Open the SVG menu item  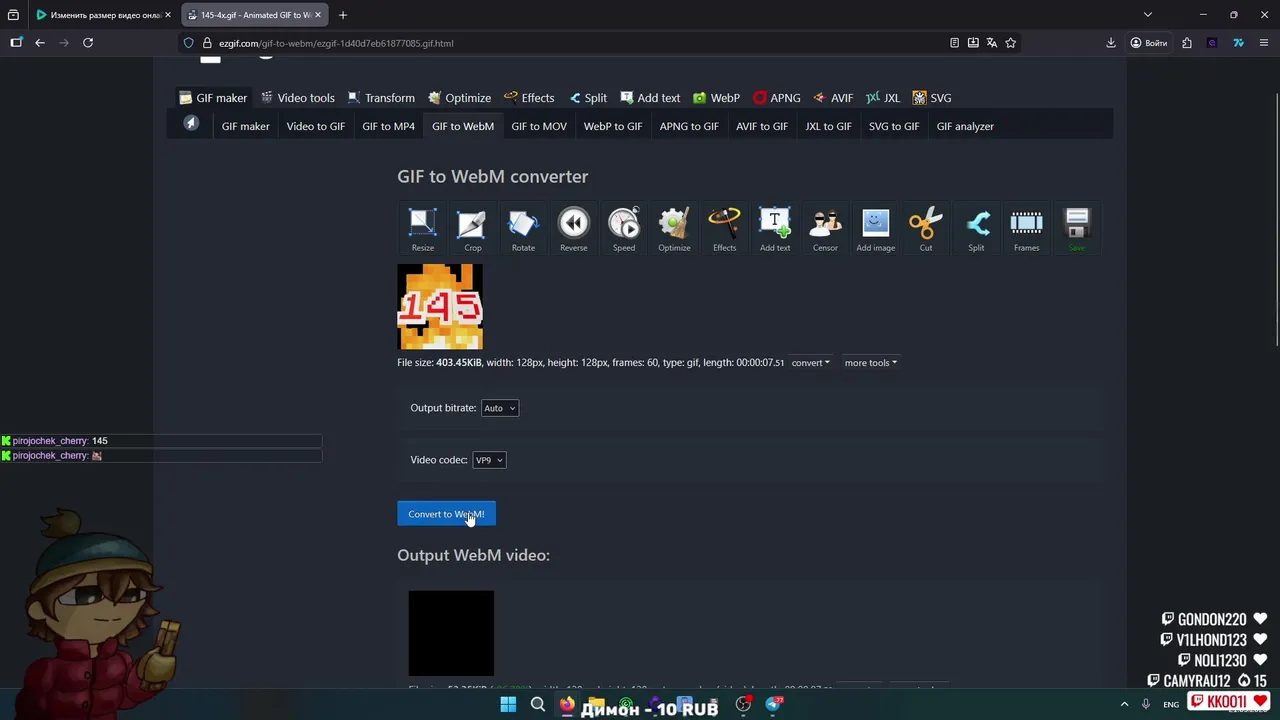(932, 98)
